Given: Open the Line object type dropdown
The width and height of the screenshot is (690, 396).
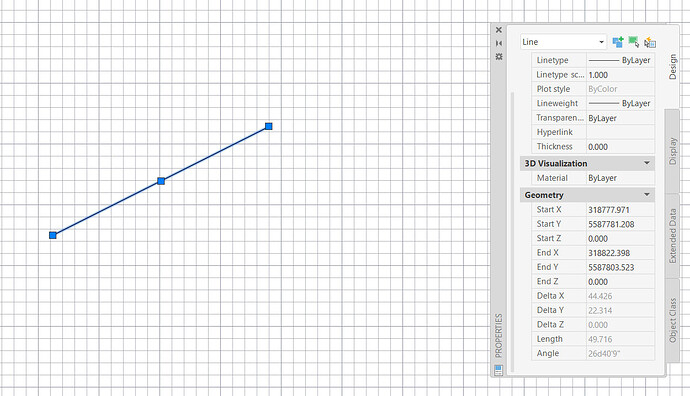Looking at the screenshot, I should 563,42.
